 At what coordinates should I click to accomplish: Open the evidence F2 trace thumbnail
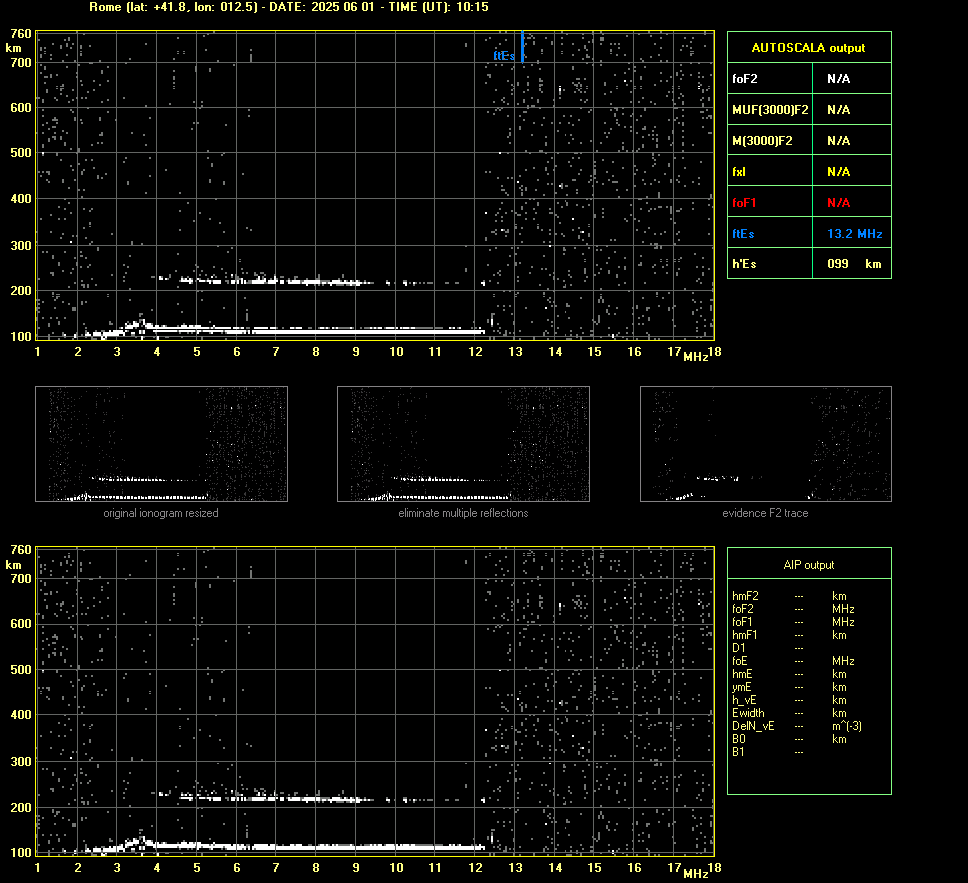tap(766, 444)
